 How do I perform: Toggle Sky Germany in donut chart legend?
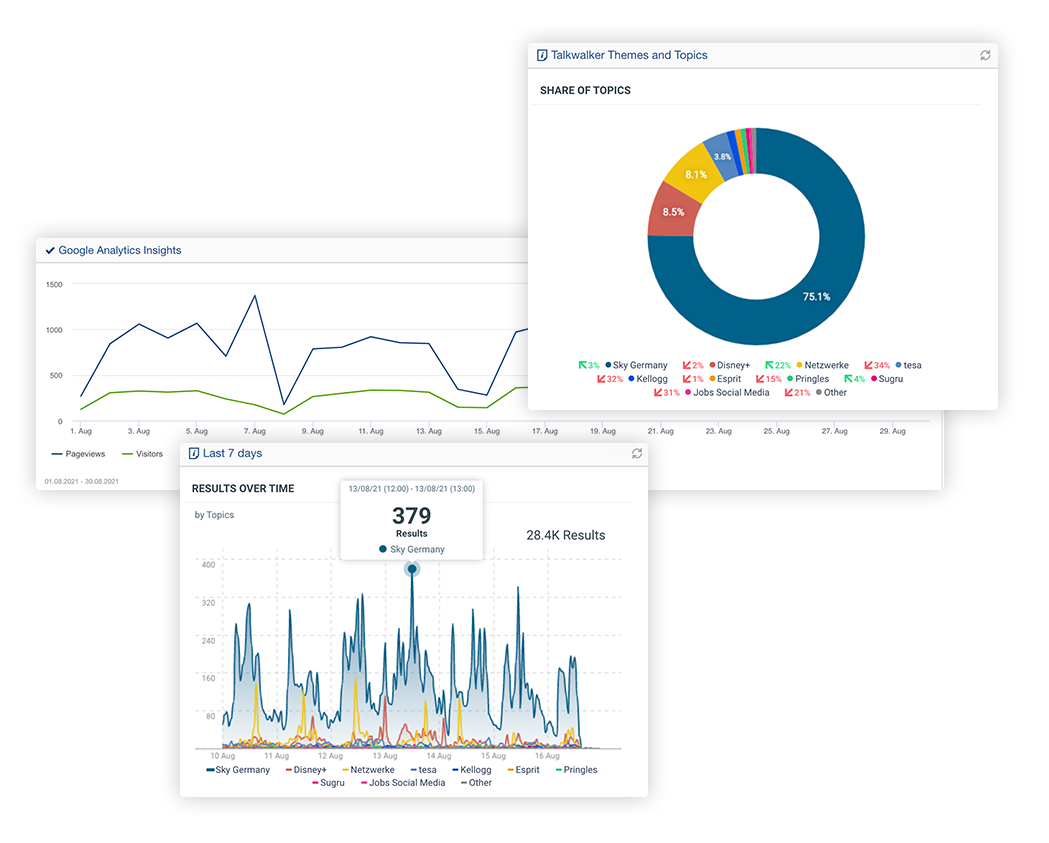click(636, 365)
